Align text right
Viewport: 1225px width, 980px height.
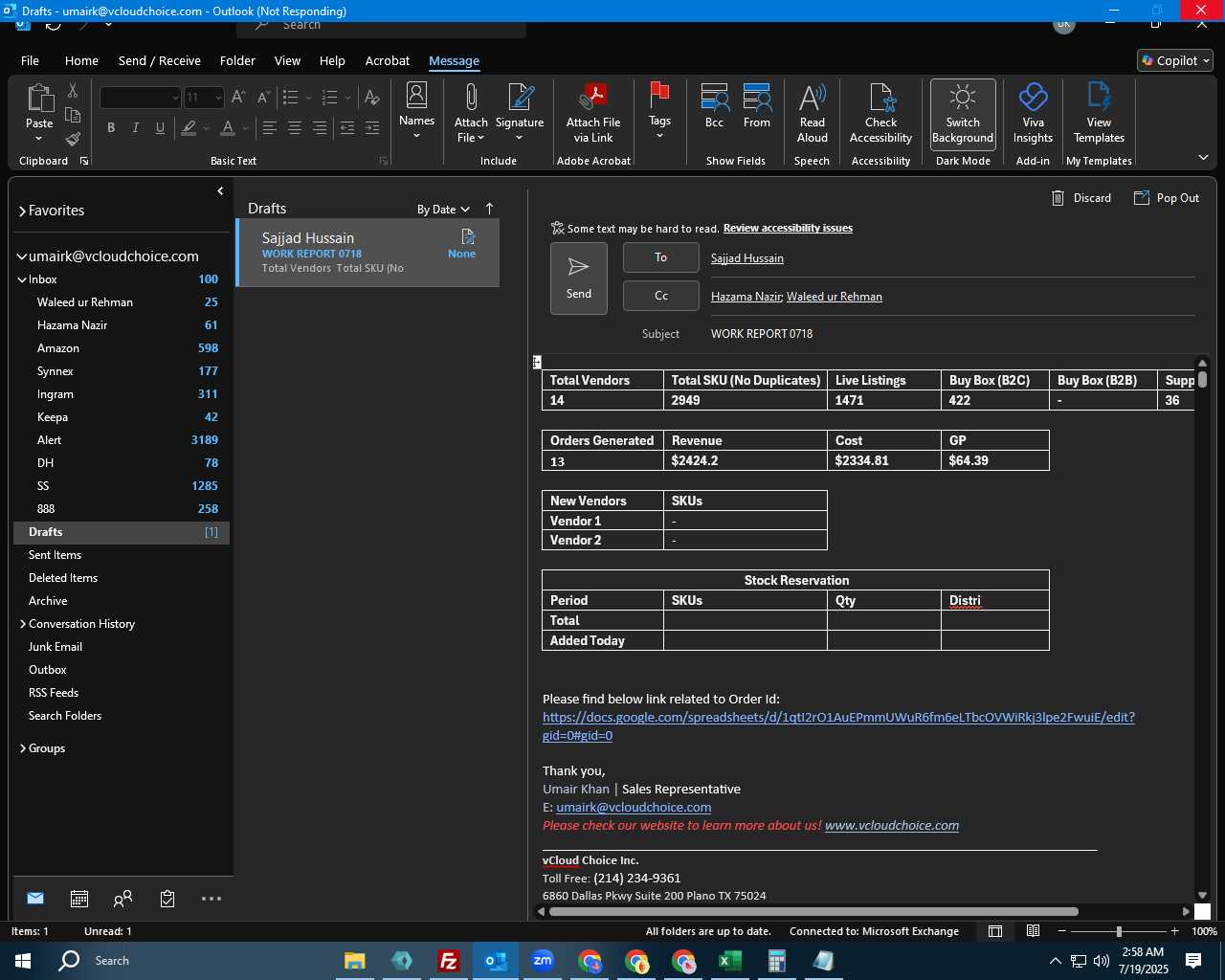[320, 127]
